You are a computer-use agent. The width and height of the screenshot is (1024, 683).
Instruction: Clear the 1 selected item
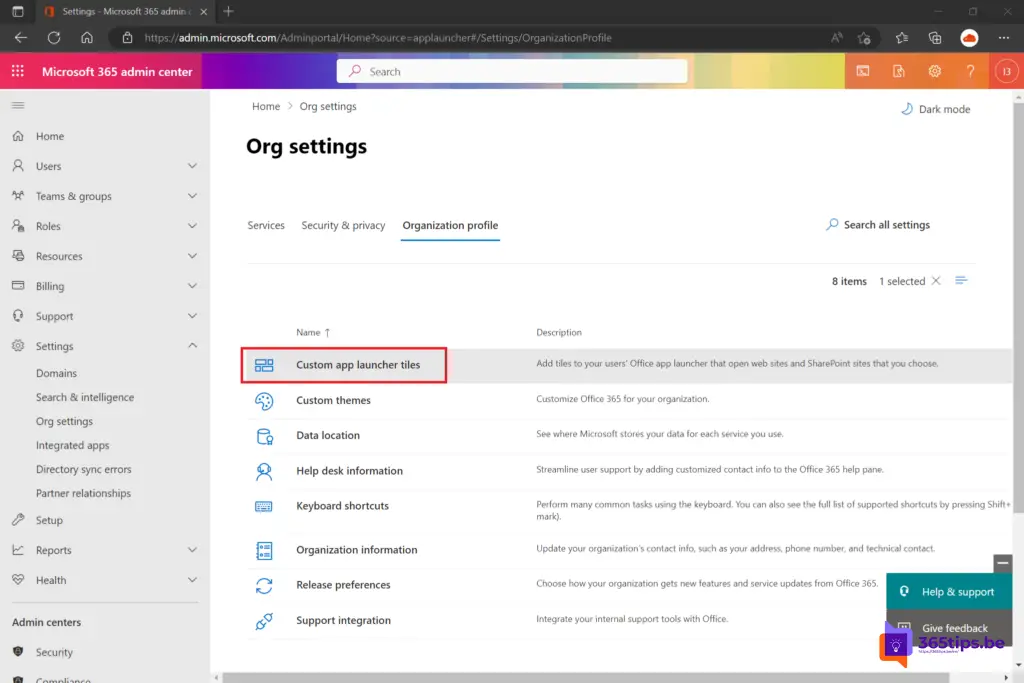[936, 281]
